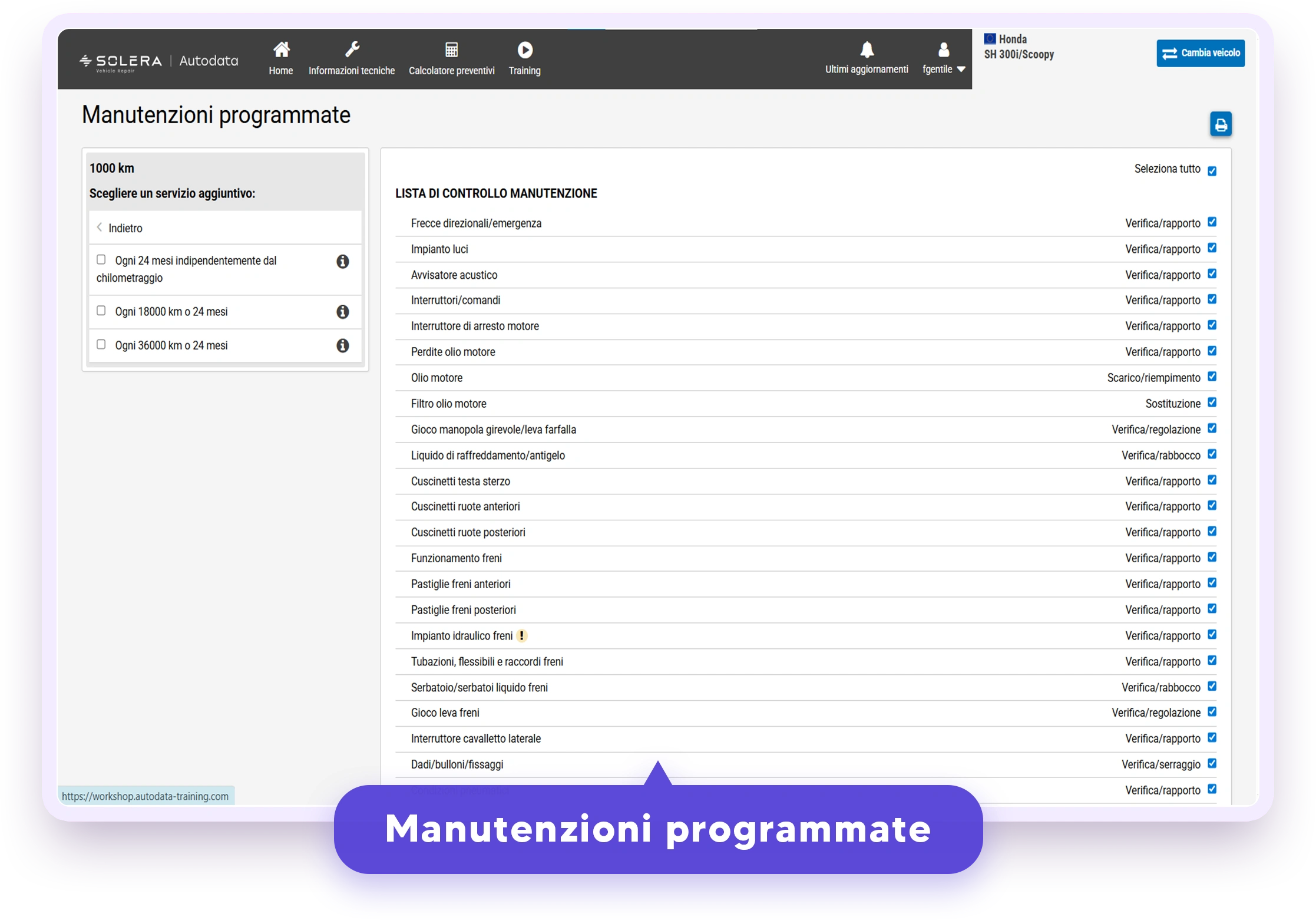Viewport: 1316px width, 920px height.
Task: Uncheck Interruttore cavalletto laterale checkbox
Action: coord(1212,738)
